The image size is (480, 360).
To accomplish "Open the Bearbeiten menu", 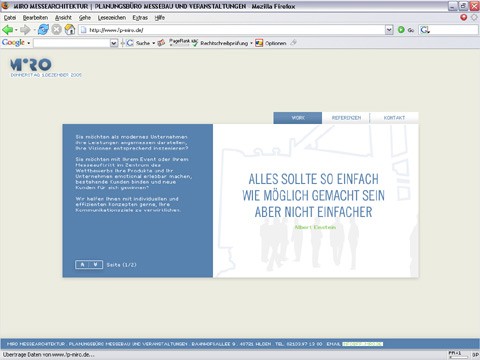I will (x=35, y=18).
